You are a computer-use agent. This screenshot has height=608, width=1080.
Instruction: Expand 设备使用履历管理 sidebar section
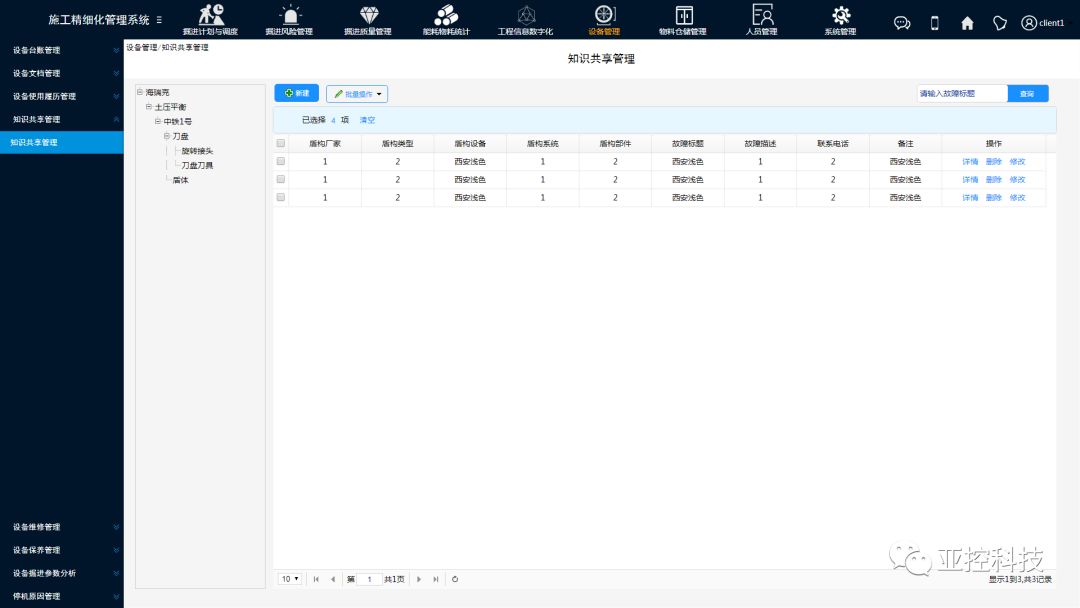coord(62,96)
